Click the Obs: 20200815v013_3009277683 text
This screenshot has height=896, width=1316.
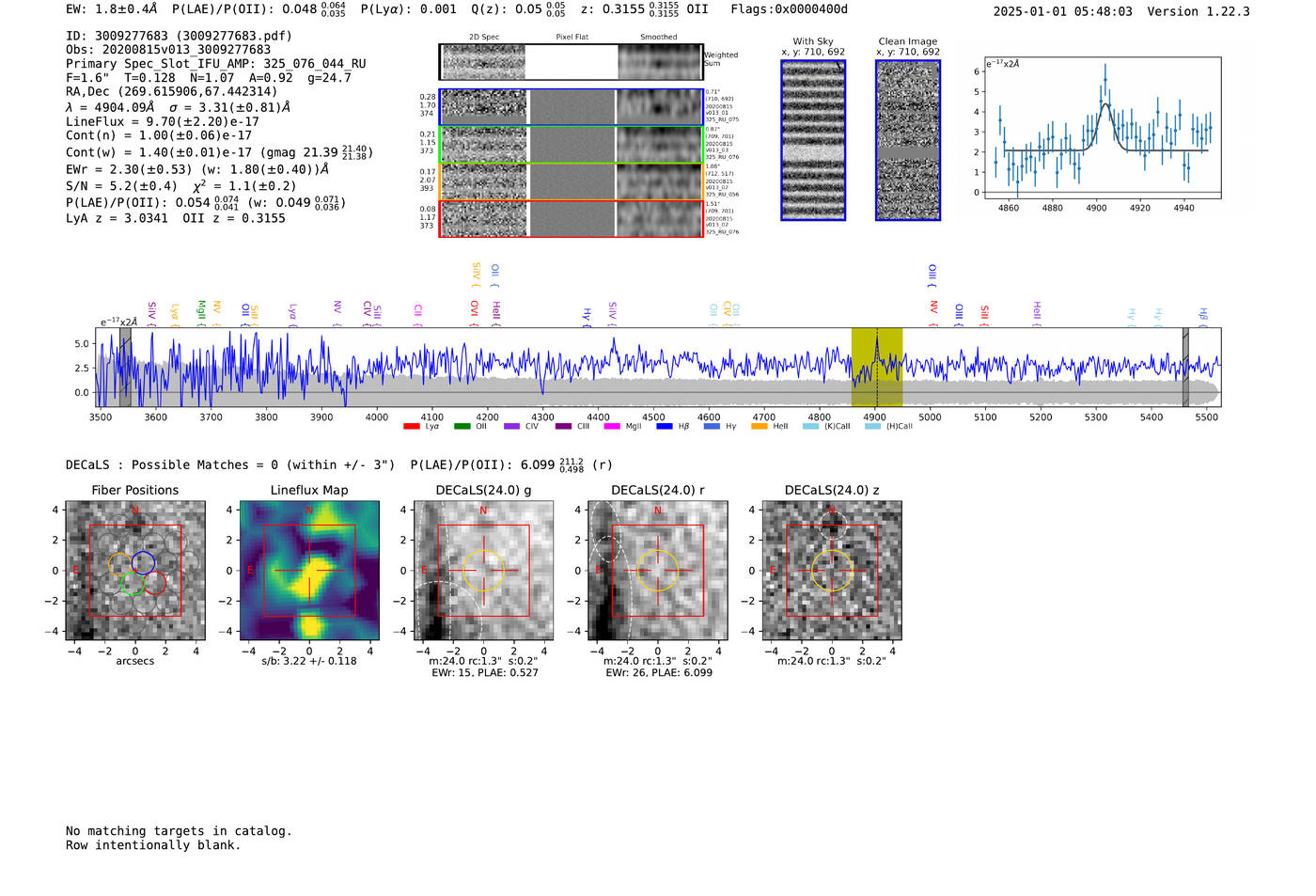(x=168, y=50)
